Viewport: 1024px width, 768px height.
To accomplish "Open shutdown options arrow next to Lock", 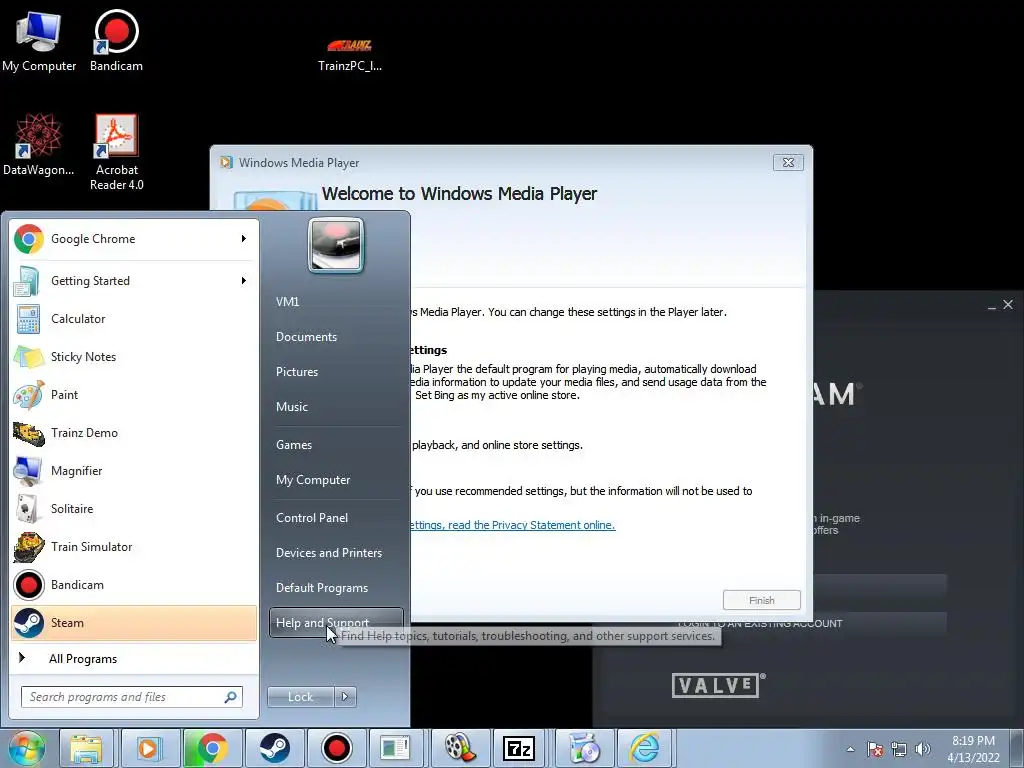I will [345, 697].
